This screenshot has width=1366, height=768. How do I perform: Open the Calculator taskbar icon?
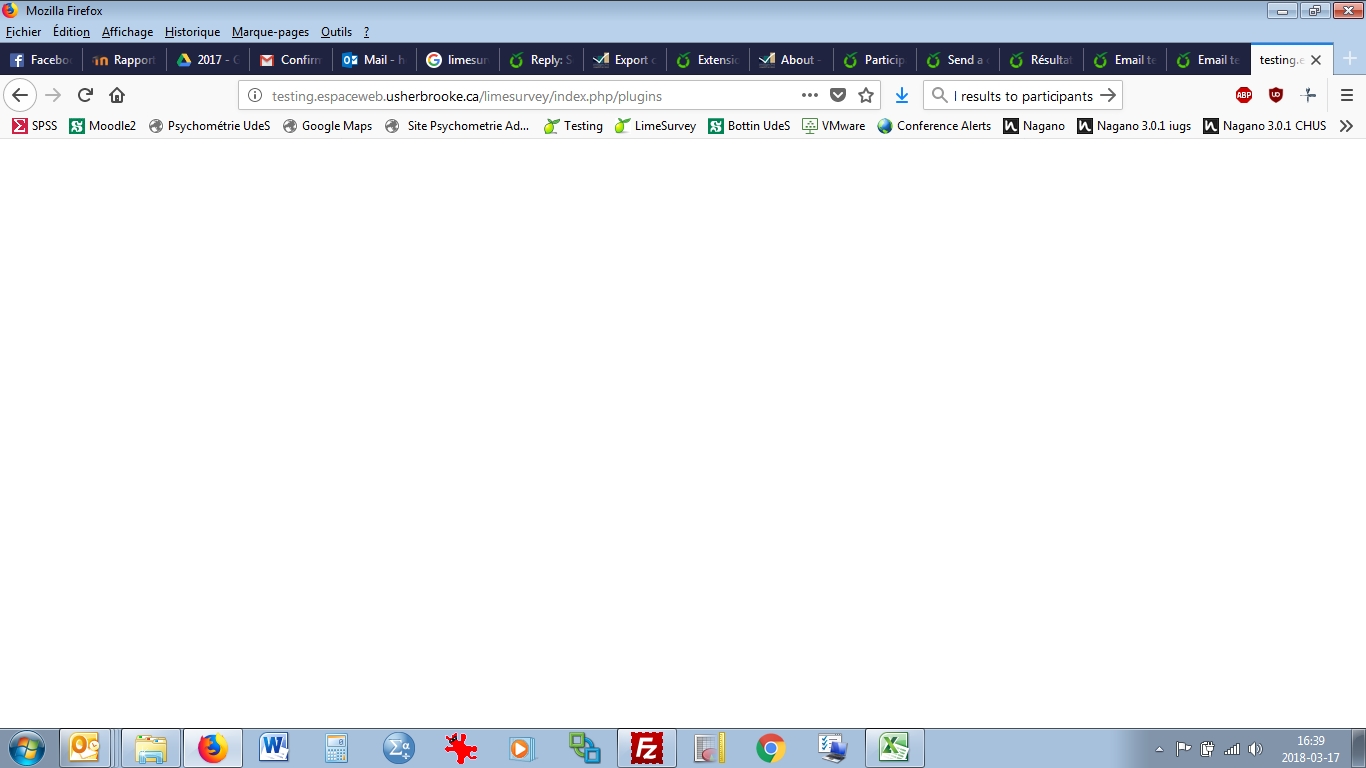pyautogui.click(x=336, y=748)
